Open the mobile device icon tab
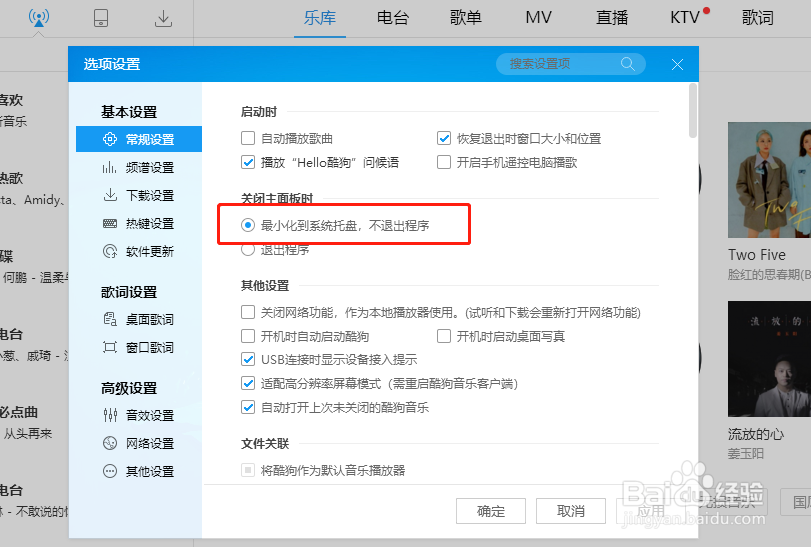 pyautogui.click(x=101, y=18)
